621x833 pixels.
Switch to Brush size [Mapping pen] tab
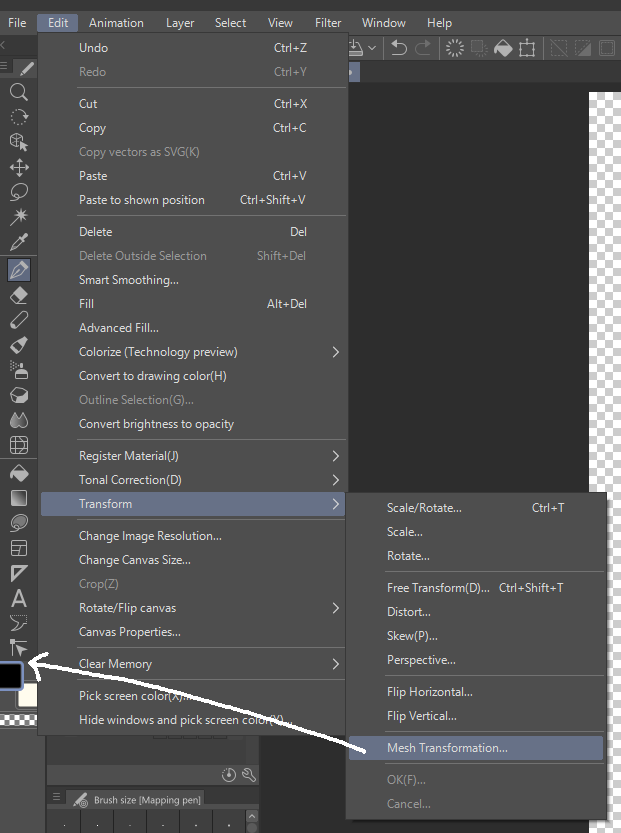[x=137, y=800]
